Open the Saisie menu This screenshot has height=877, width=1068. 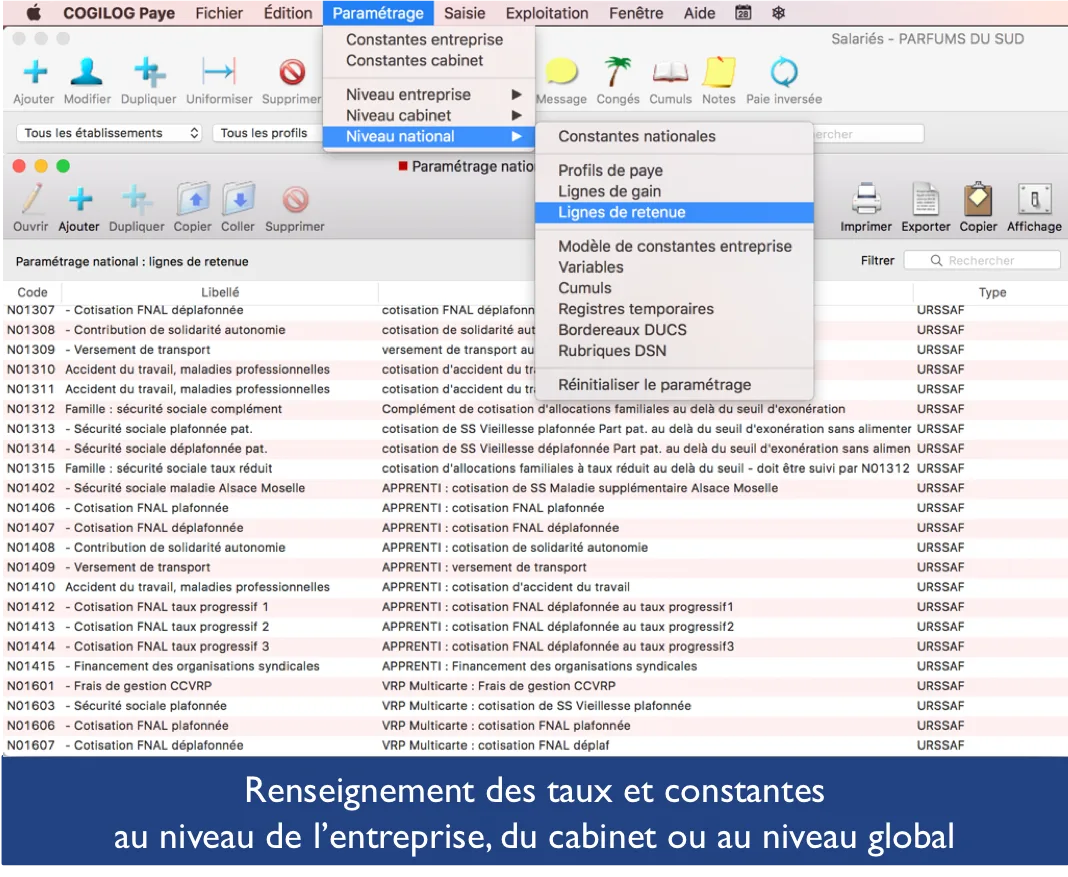(x=465, y=13)
